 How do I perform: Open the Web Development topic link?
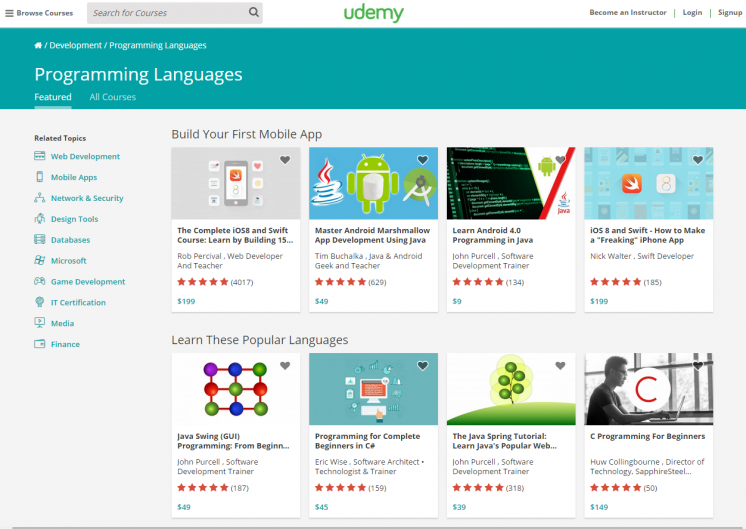click(x=85, y=157)
